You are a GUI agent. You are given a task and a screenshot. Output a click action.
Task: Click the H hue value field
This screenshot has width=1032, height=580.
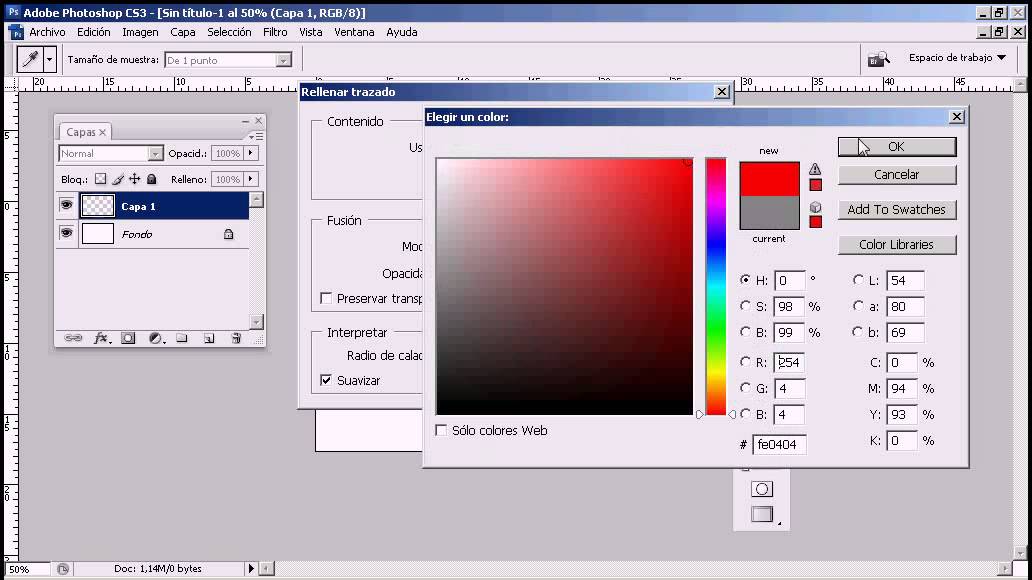[789, 280]
